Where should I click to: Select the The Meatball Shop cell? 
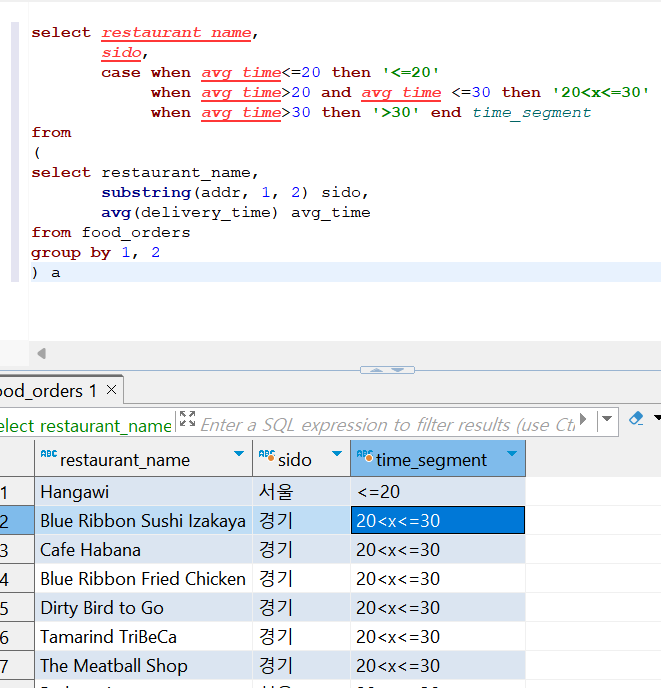coord(144,666)
